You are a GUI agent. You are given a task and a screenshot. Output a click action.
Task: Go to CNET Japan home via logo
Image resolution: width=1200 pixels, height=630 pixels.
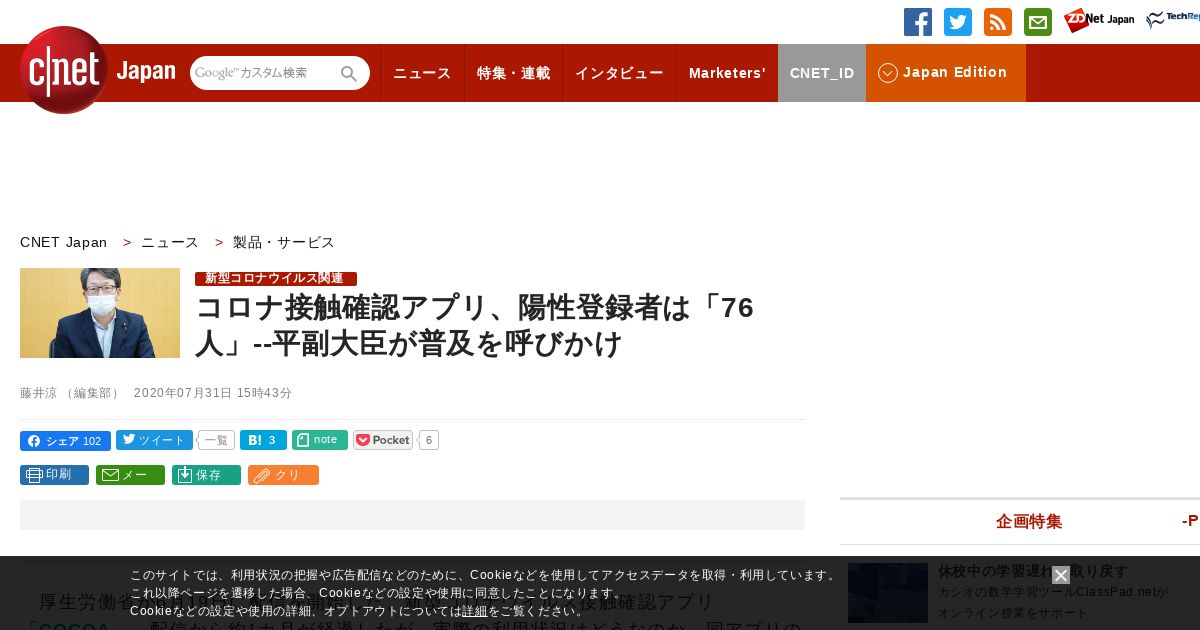[x=97, y=70]
